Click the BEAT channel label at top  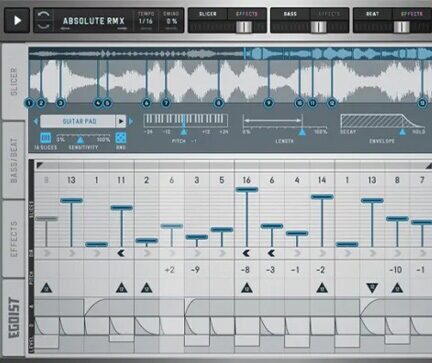tap(372, 14)
